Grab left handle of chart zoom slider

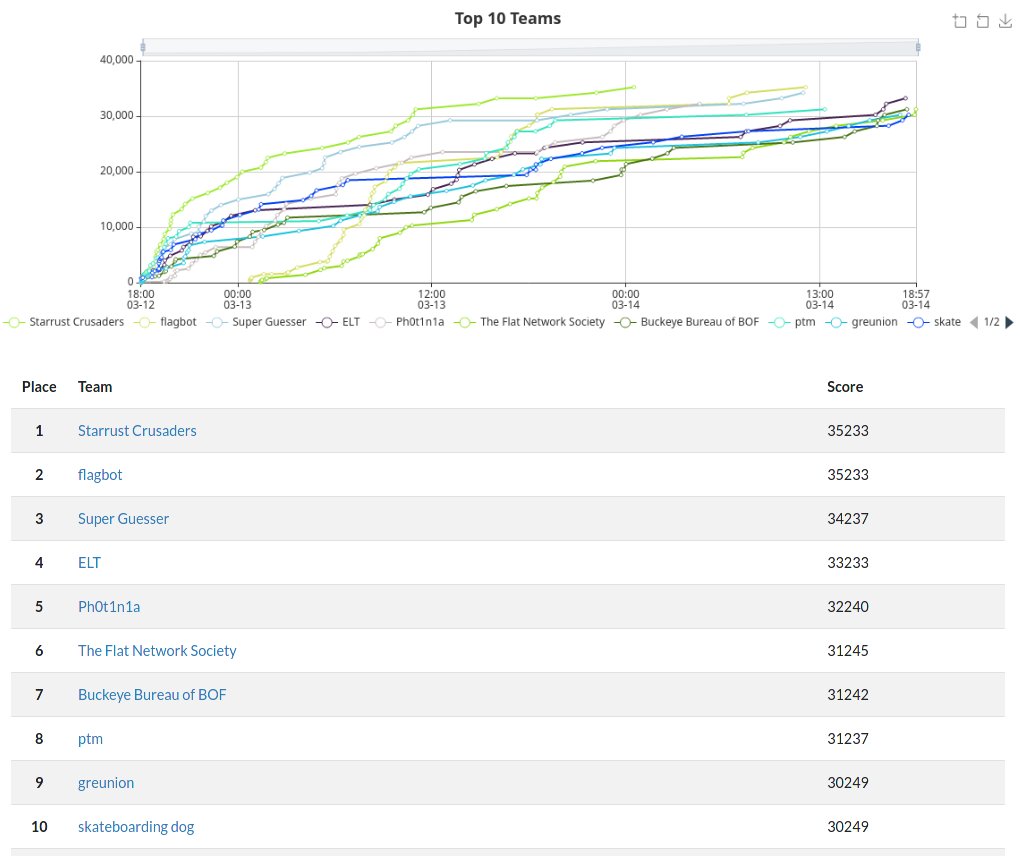pos(143,47)
